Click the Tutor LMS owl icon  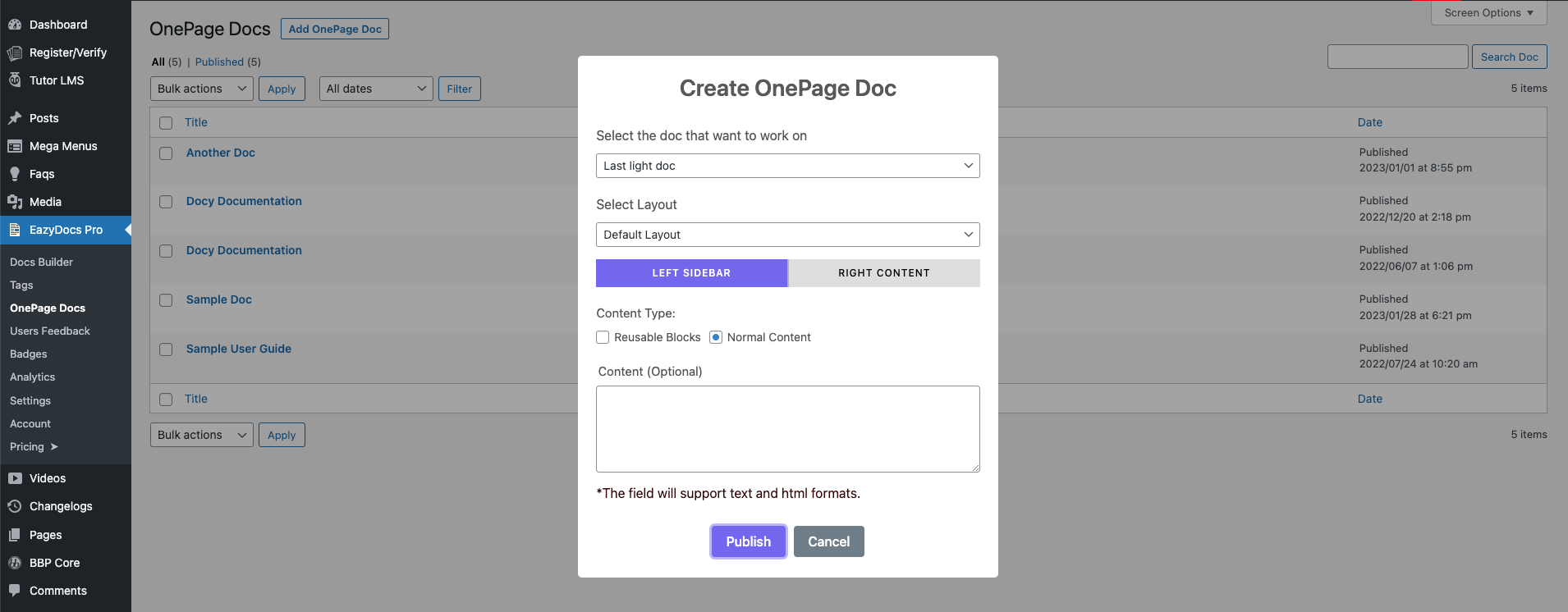pyautogui.click(x=15, y=80)
